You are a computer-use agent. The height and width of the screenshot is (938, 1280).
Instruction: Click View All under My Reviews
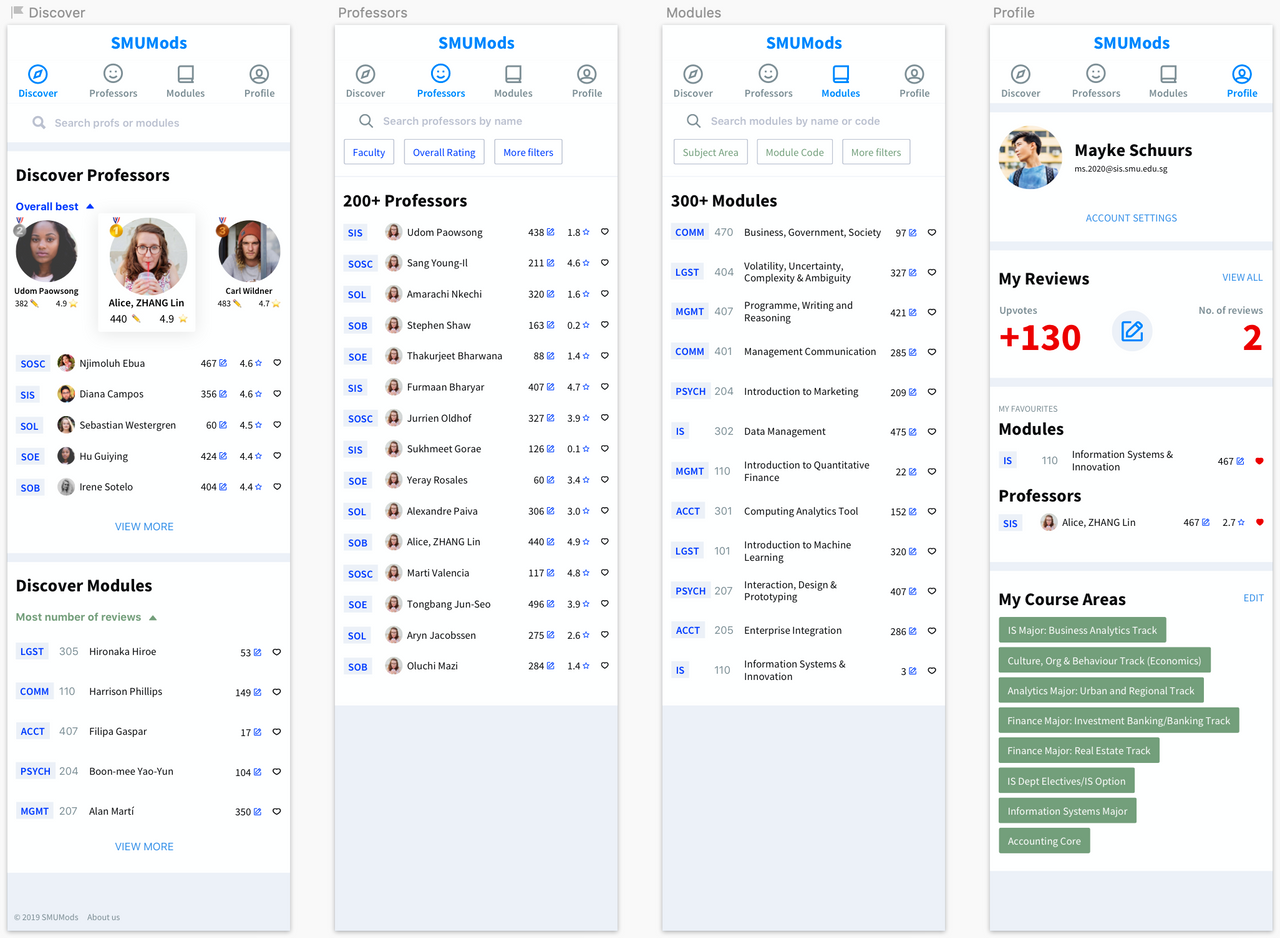1242,277
